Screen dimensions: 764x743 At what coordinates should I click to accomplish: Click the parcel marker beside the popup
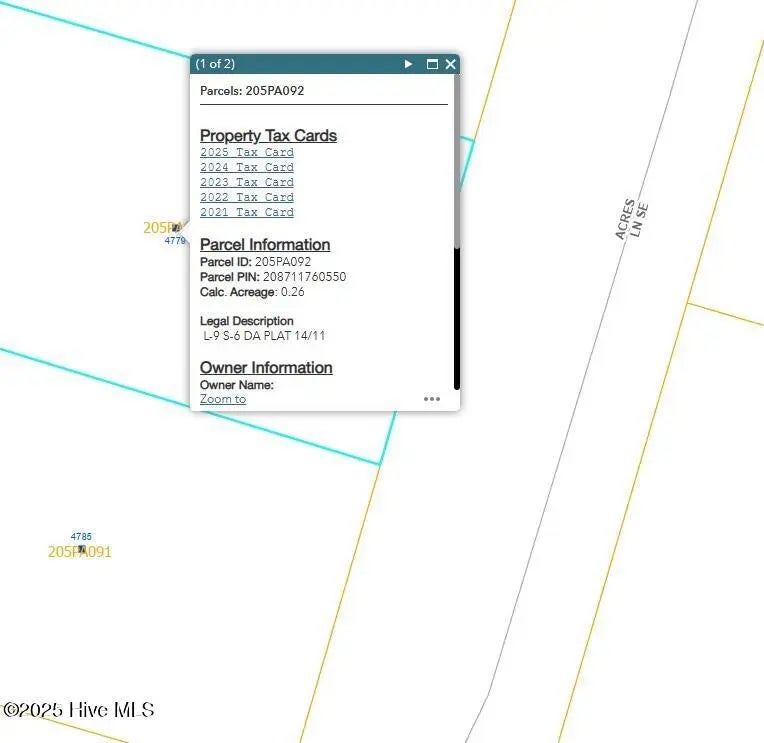click(x=176, y=228)
